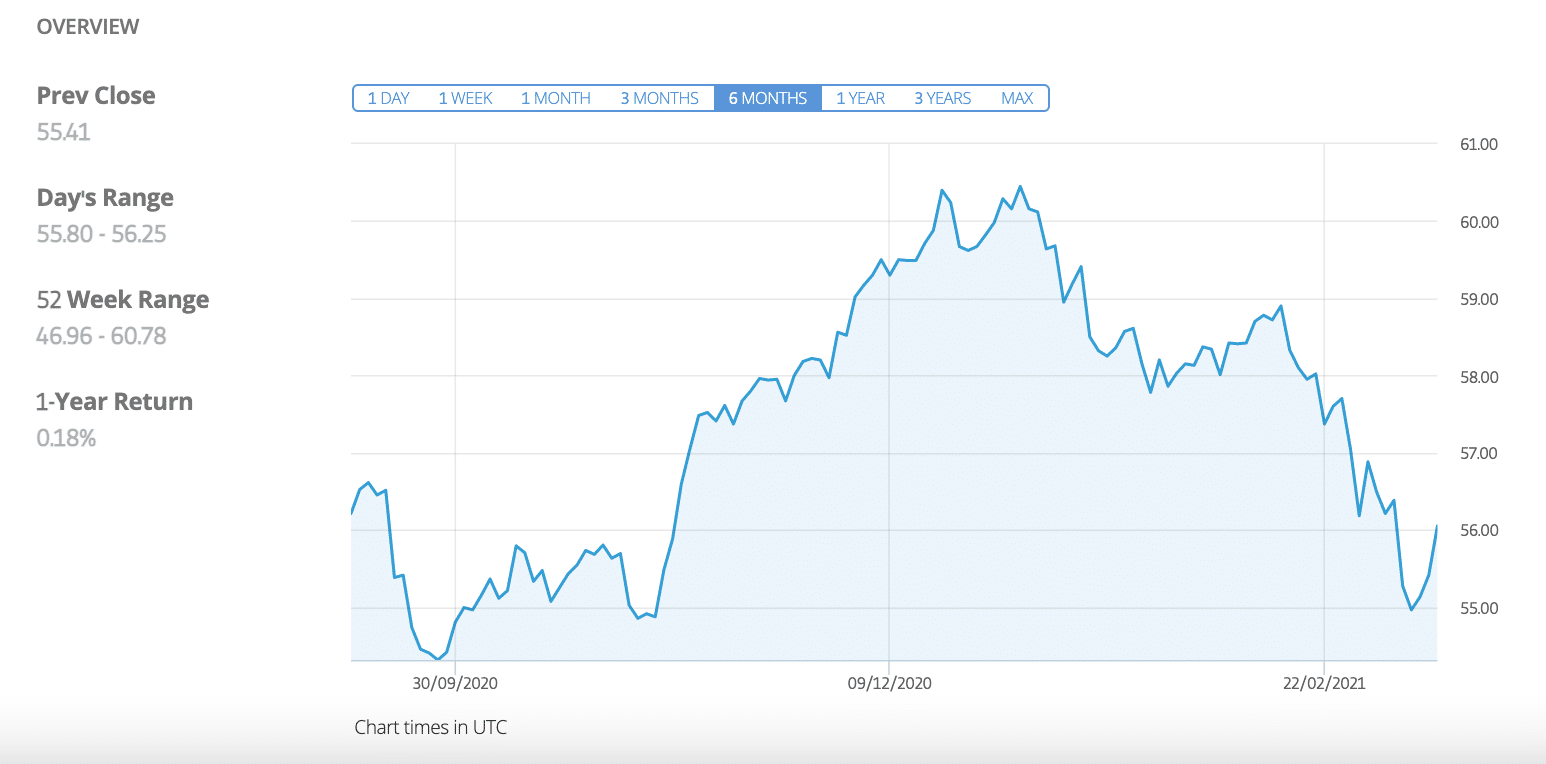Click the 30/09/2020 date axis label

pyautogui.click(x=455, y=684)
